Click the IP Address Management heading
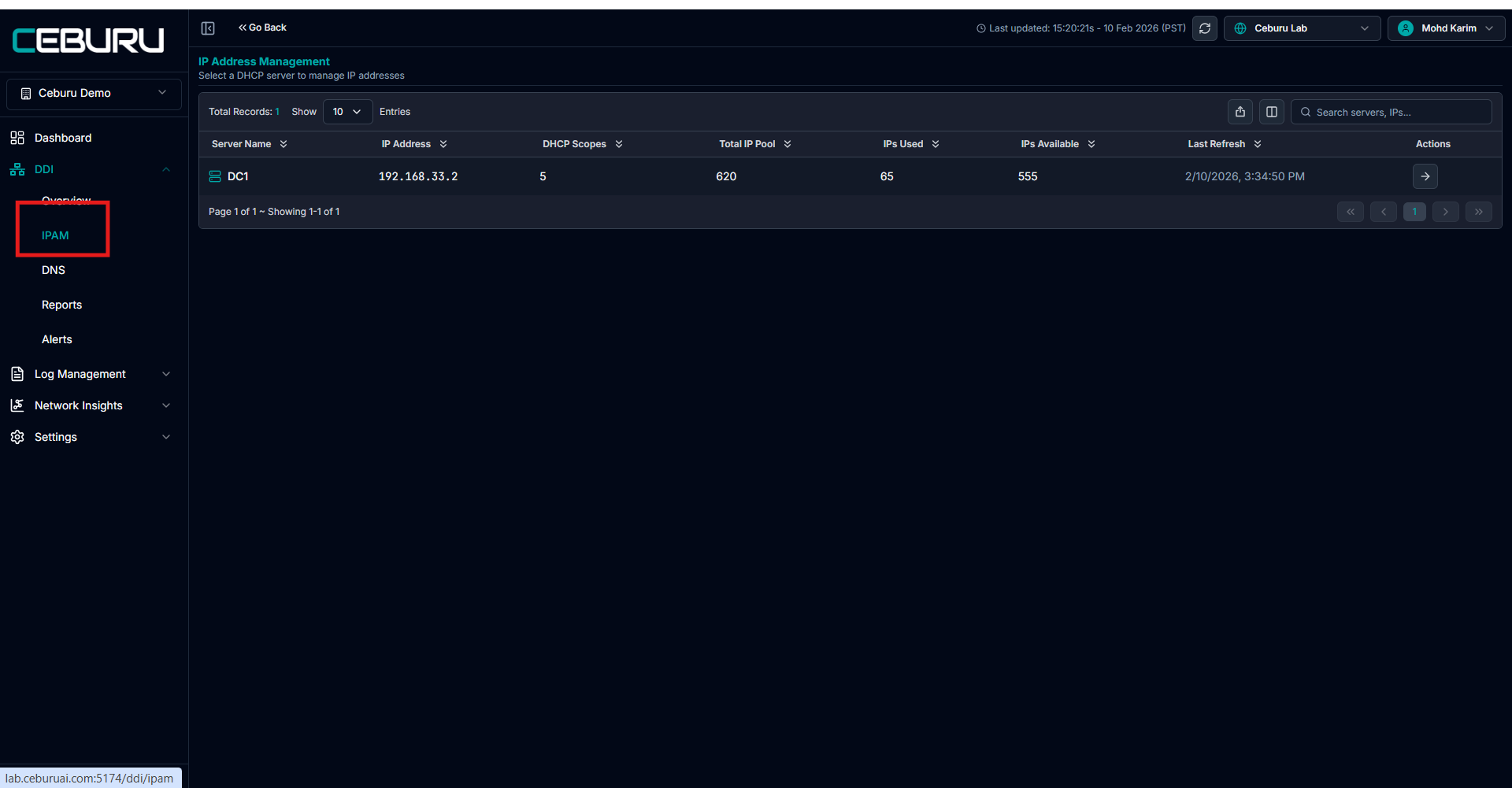Image resolution: width=1512 pixels, height=788 pixels. point(264,61)
